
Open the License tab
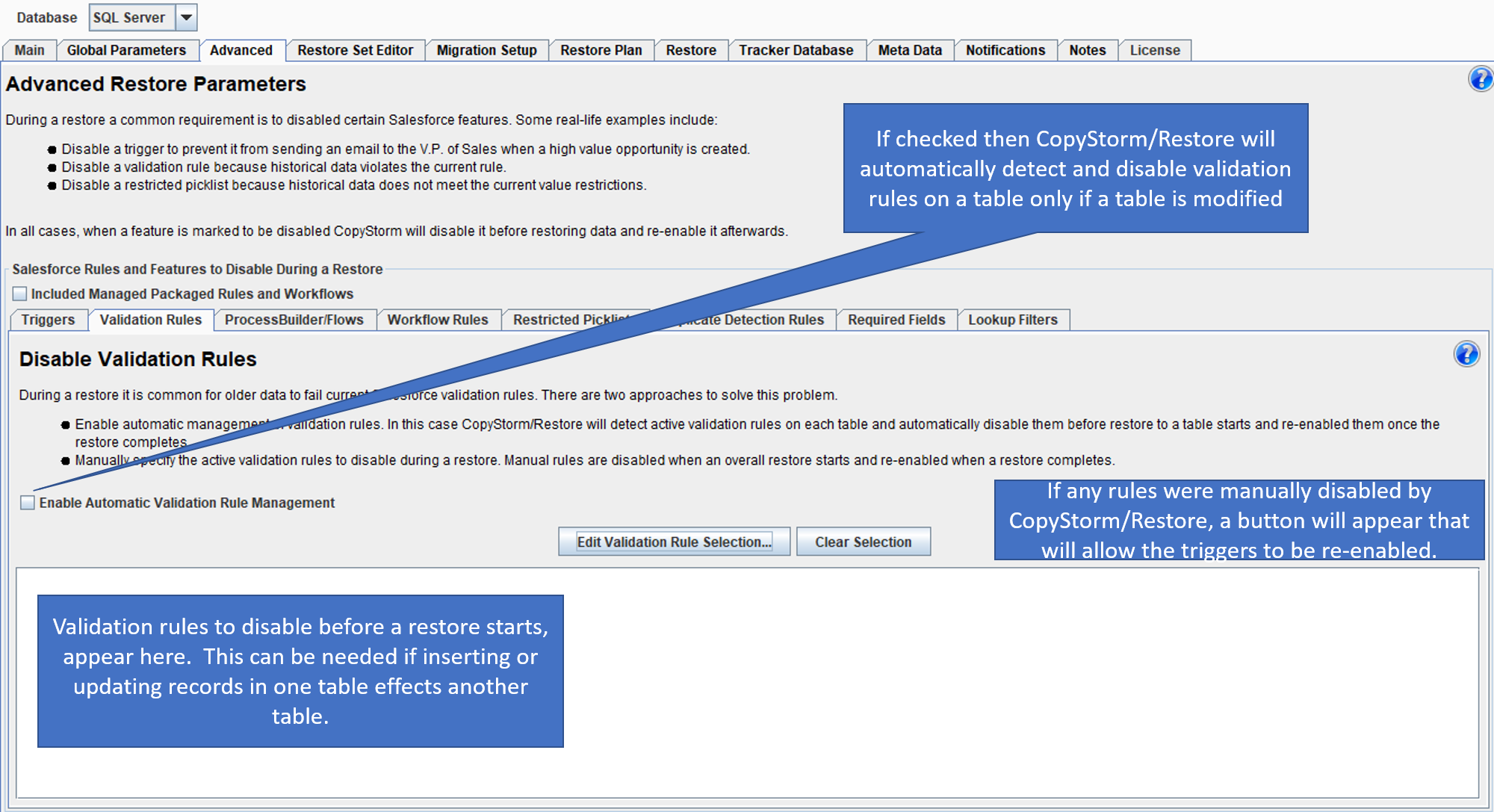pyautogui.click(x=1155, y=50)
